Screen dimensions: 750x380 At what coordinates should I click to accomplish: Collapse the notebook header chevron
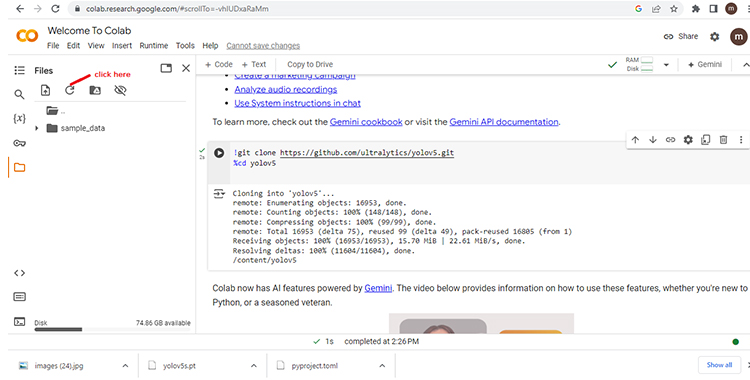click(x=745, y=65)
